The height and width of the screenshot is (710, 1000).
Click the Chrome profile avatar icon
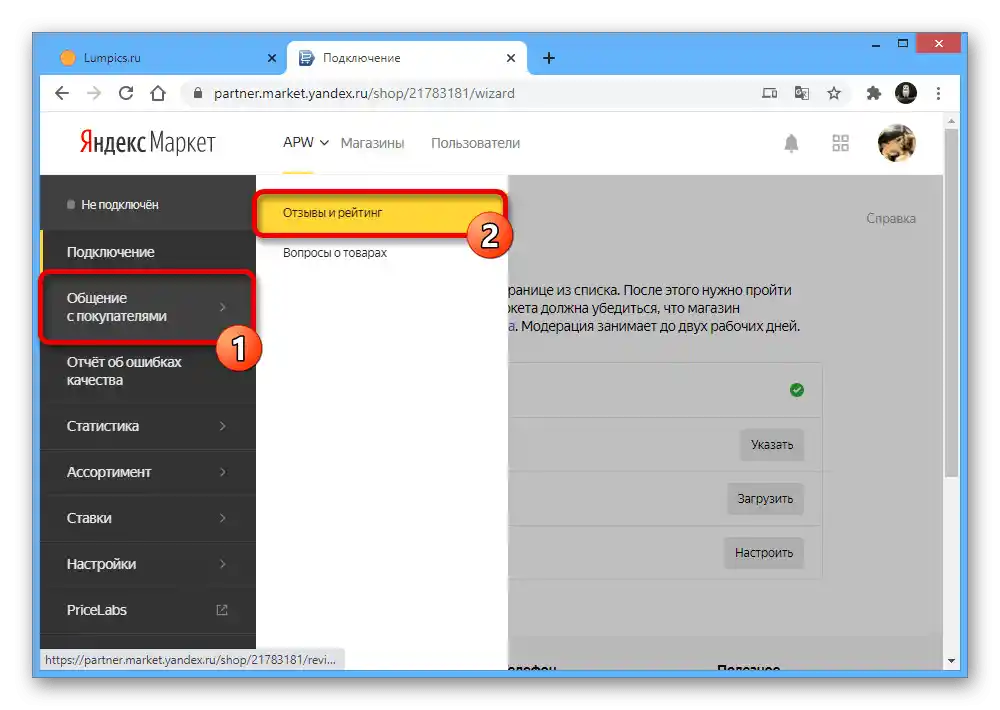click(x=906, y=93)
